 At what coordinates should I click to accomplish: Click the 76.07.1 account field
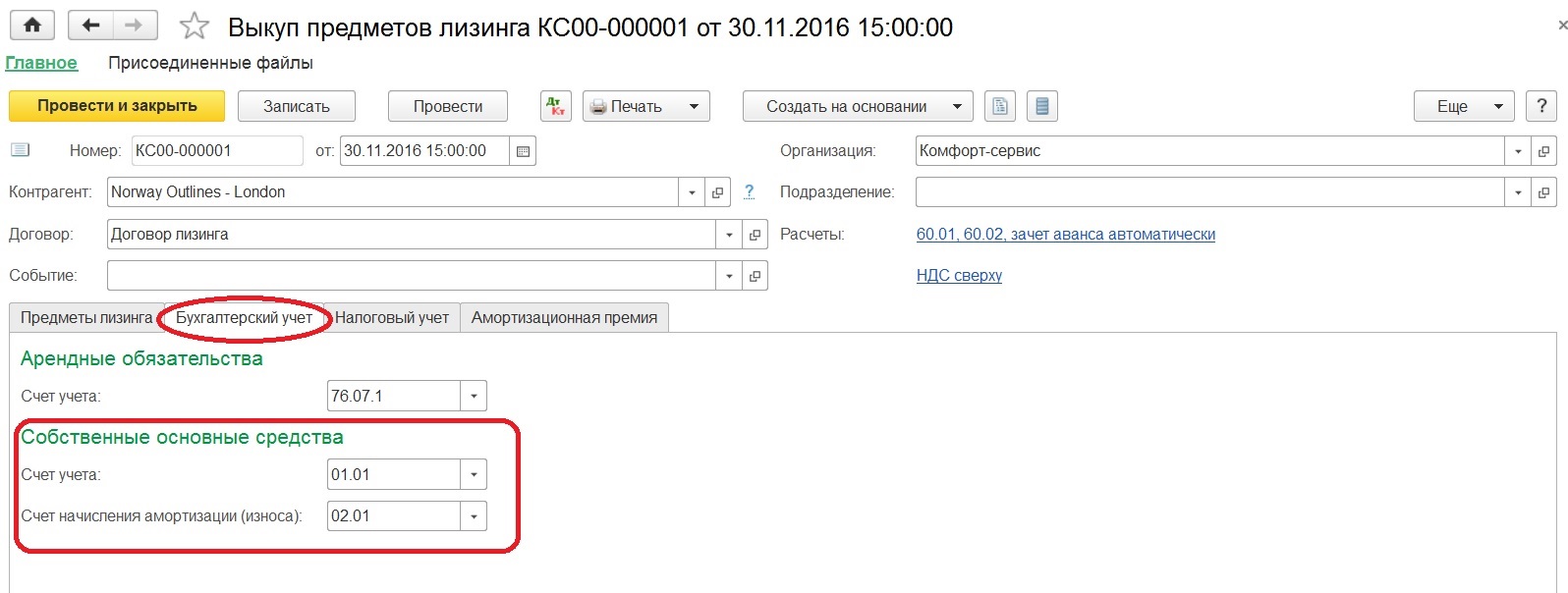click(393, 397)
